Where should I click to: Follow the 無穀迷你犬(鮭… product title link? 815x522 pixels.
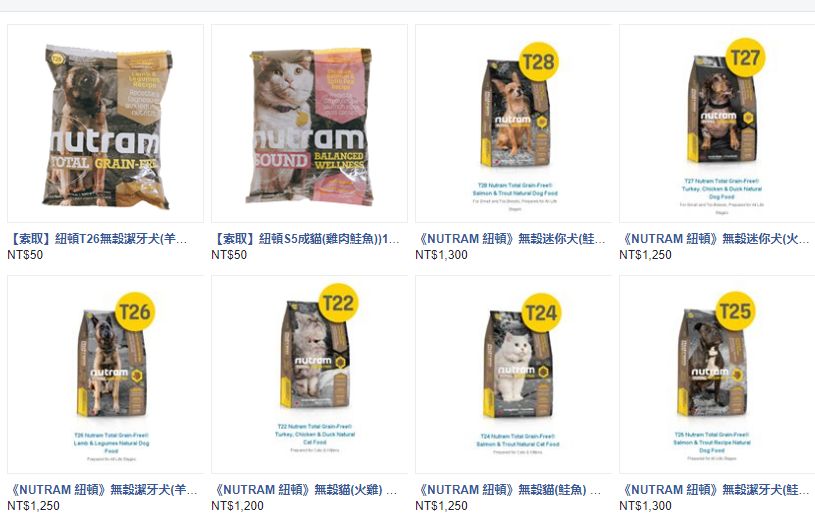510,239
